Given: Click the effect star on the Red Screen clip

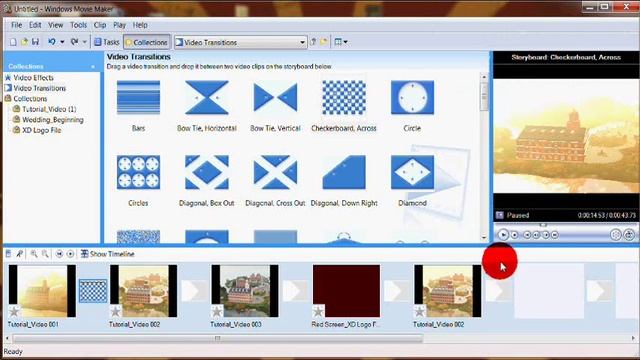Looking at the screenshot, I should (x=318, y=312).
